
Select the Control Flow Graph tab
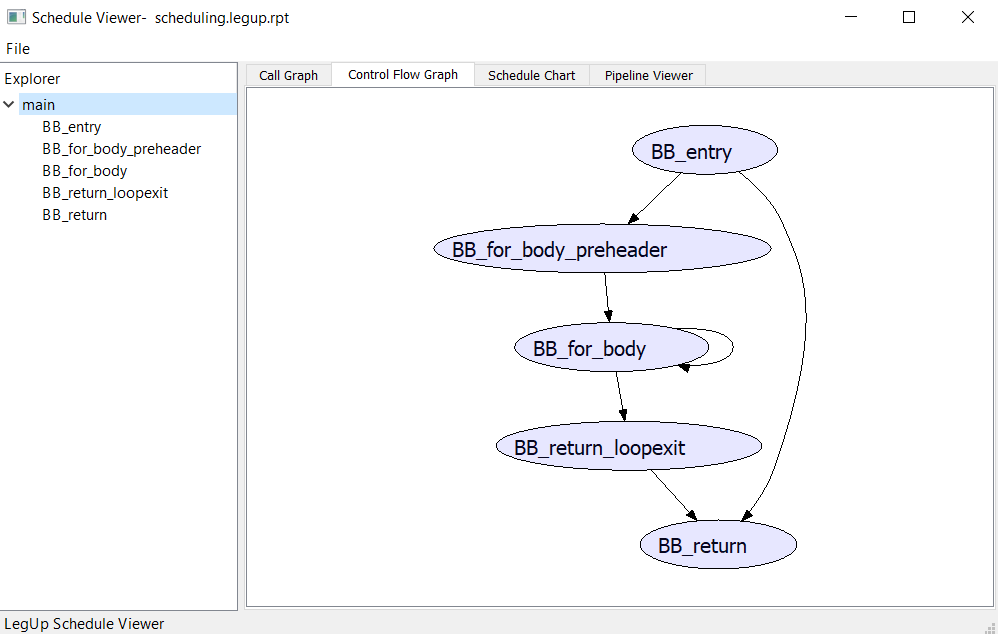403,74
